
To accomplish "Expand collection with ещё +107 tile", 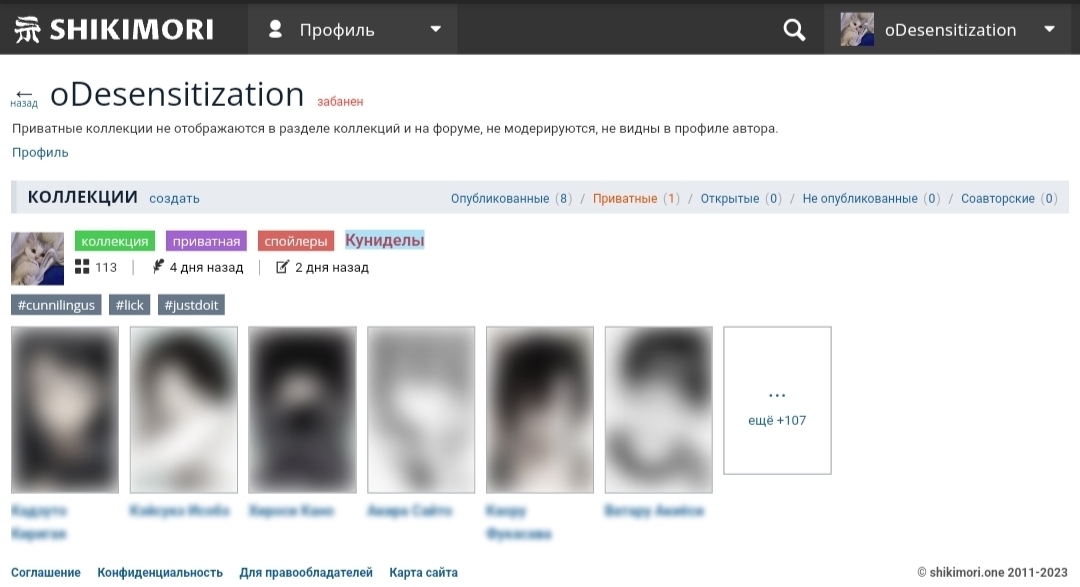I will [x=777, y=400].
